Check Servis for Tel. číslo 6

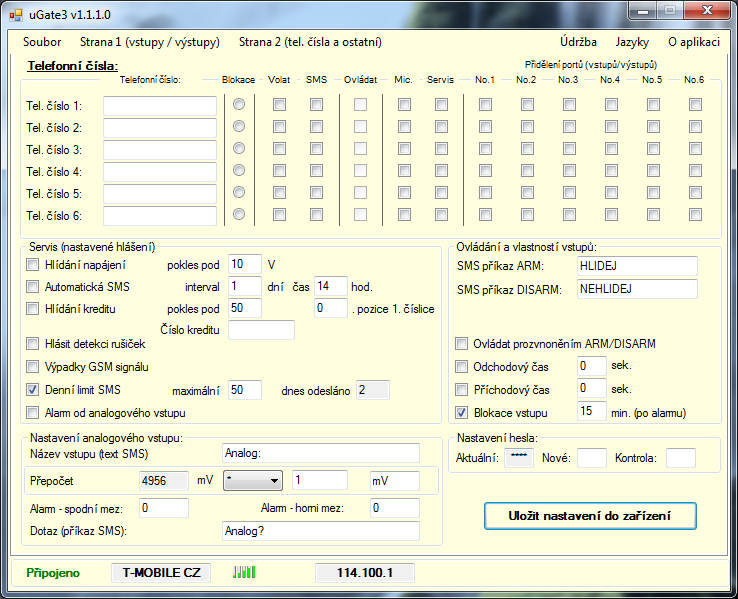click(x=441, y=215)
